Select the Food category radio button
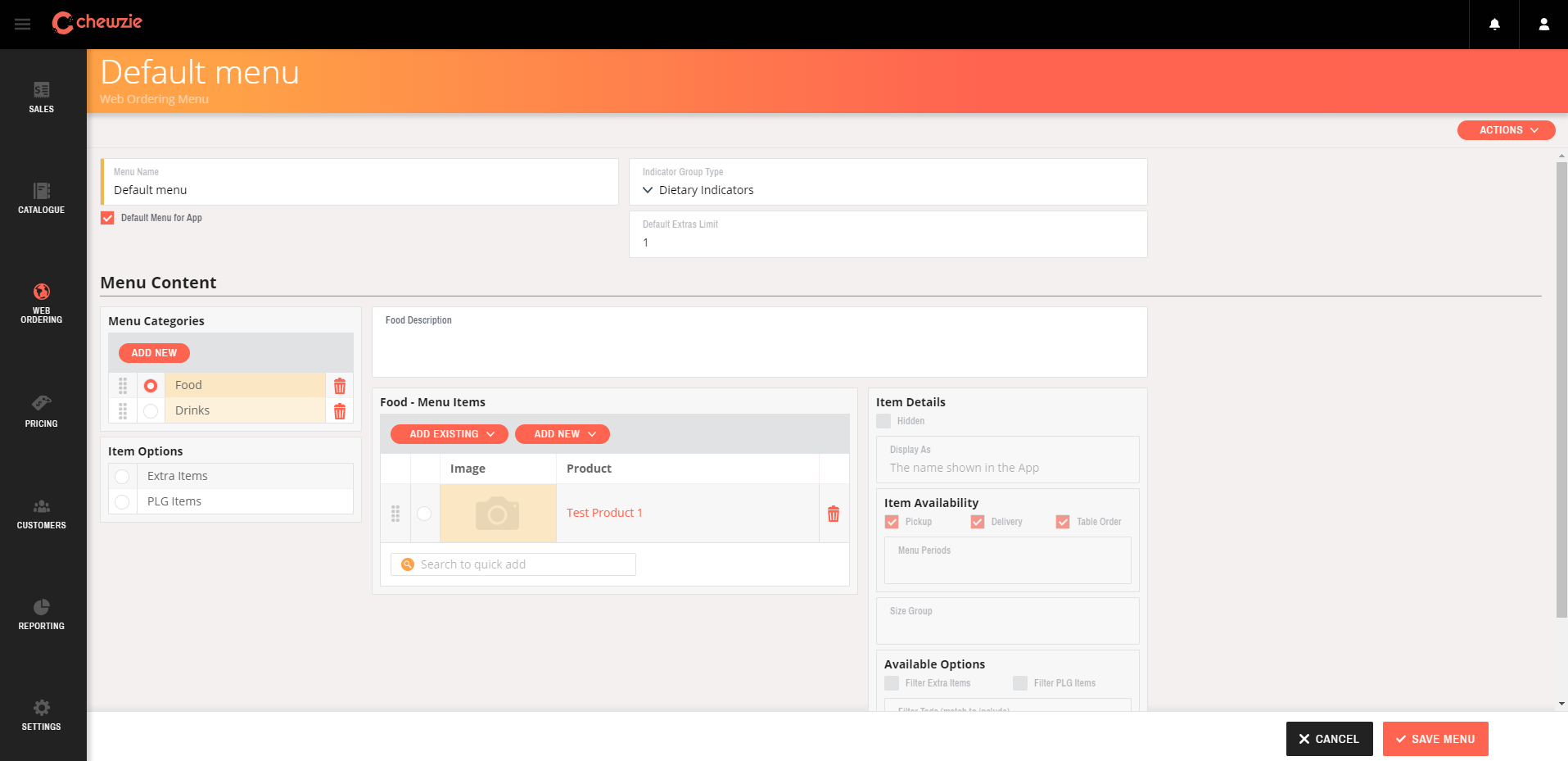The height and width of the screenshot is (761, 1568). click(151, 386)
